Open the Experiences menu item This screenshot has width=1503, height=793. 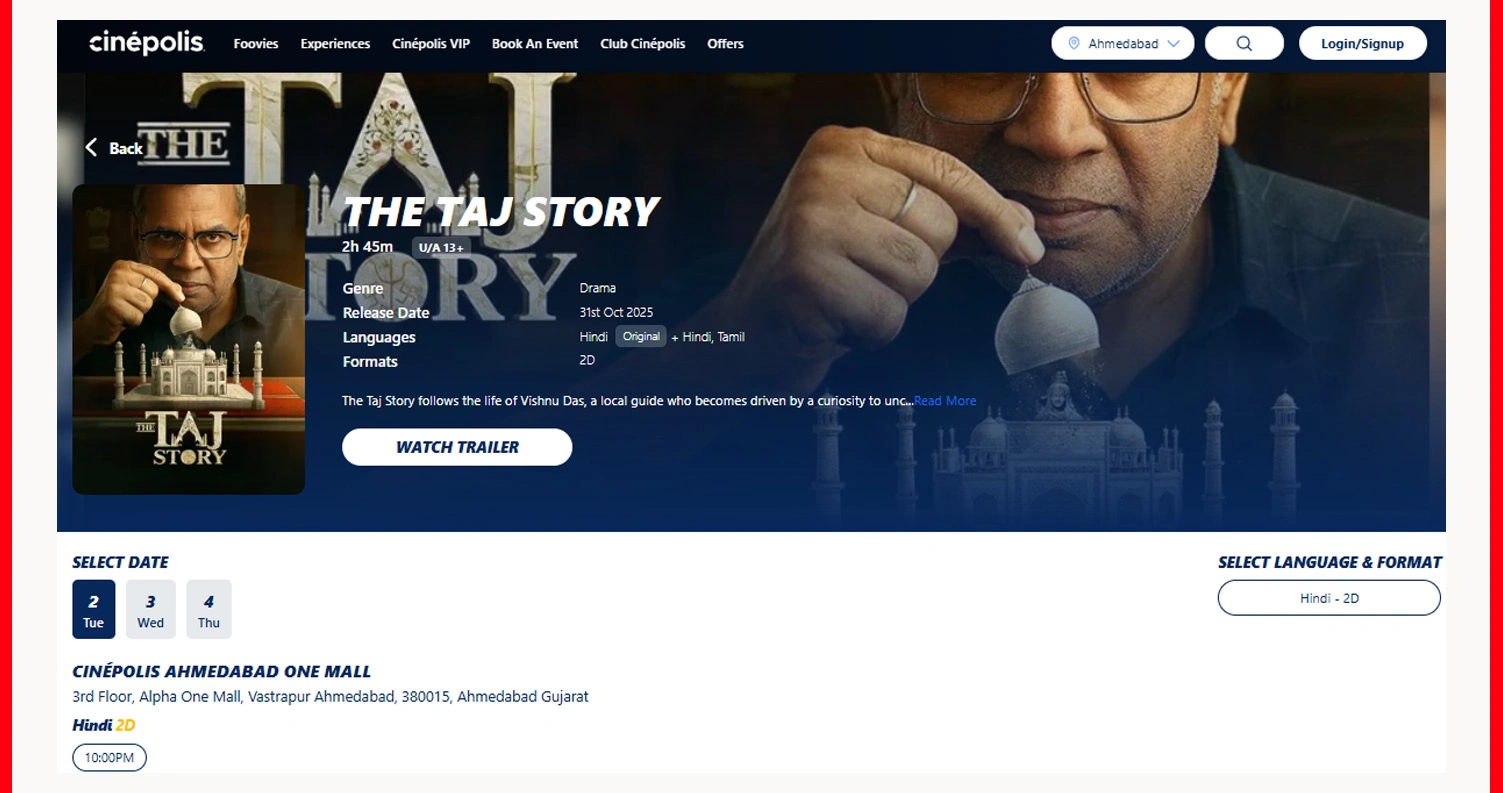click(x=335, y=44)
